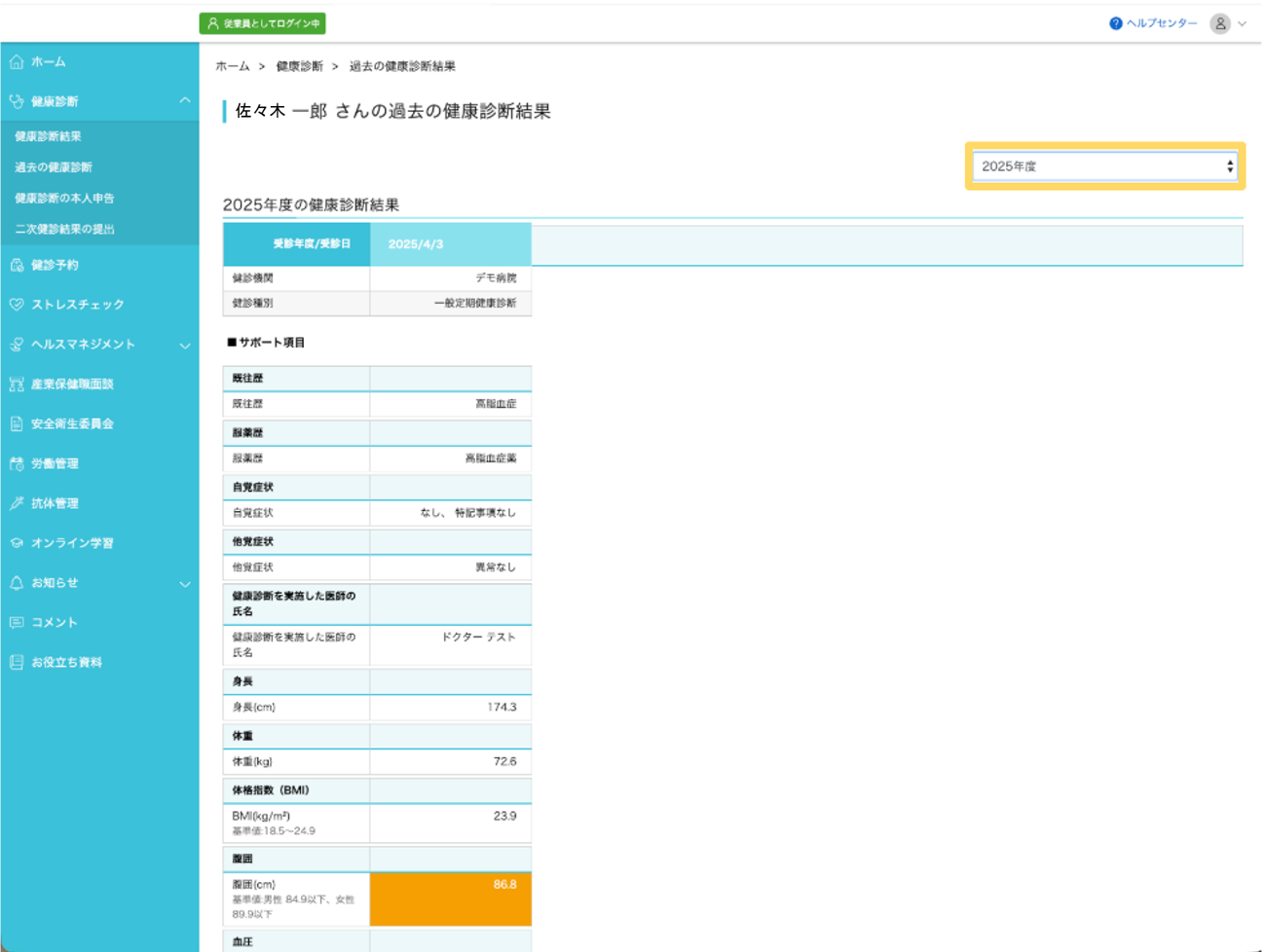Click the orange-highlighted 86.8 waist value
Image resolution: width=1265 pixels, height=952 pixels.
point(451,899)
